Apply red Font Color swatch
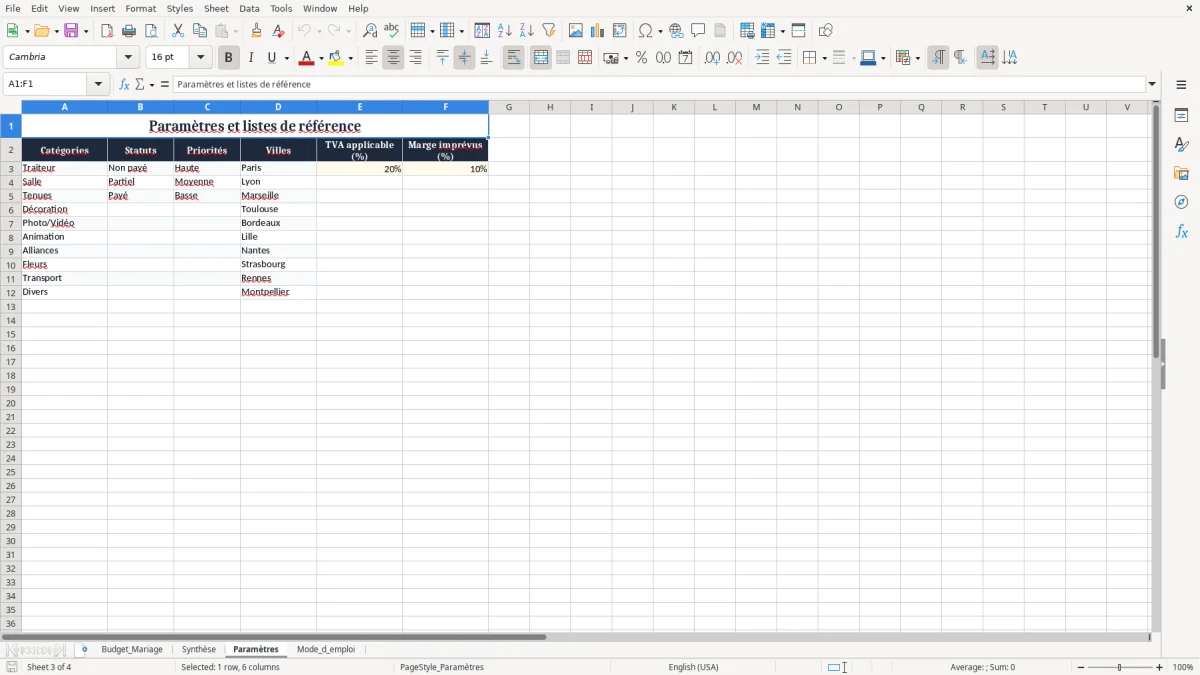 [305, 58]
